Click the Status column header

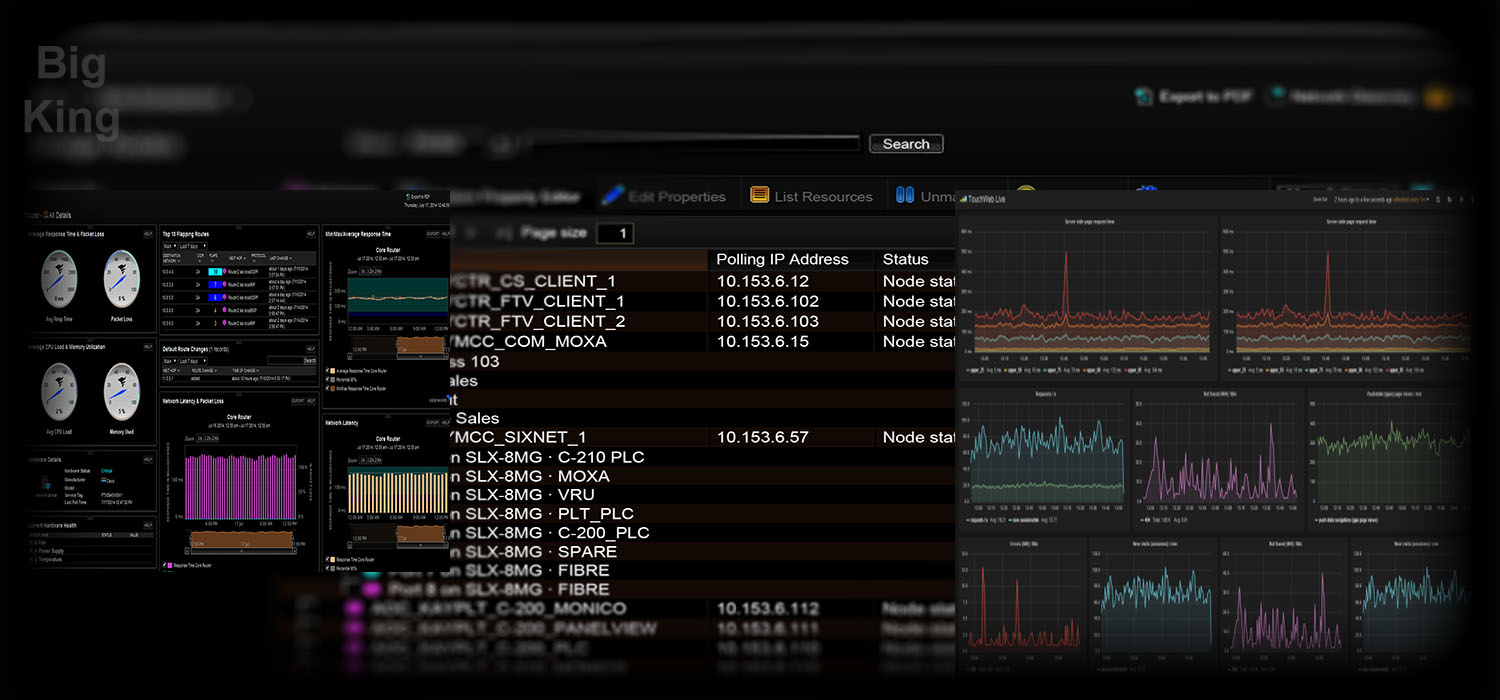pos(905,259)
